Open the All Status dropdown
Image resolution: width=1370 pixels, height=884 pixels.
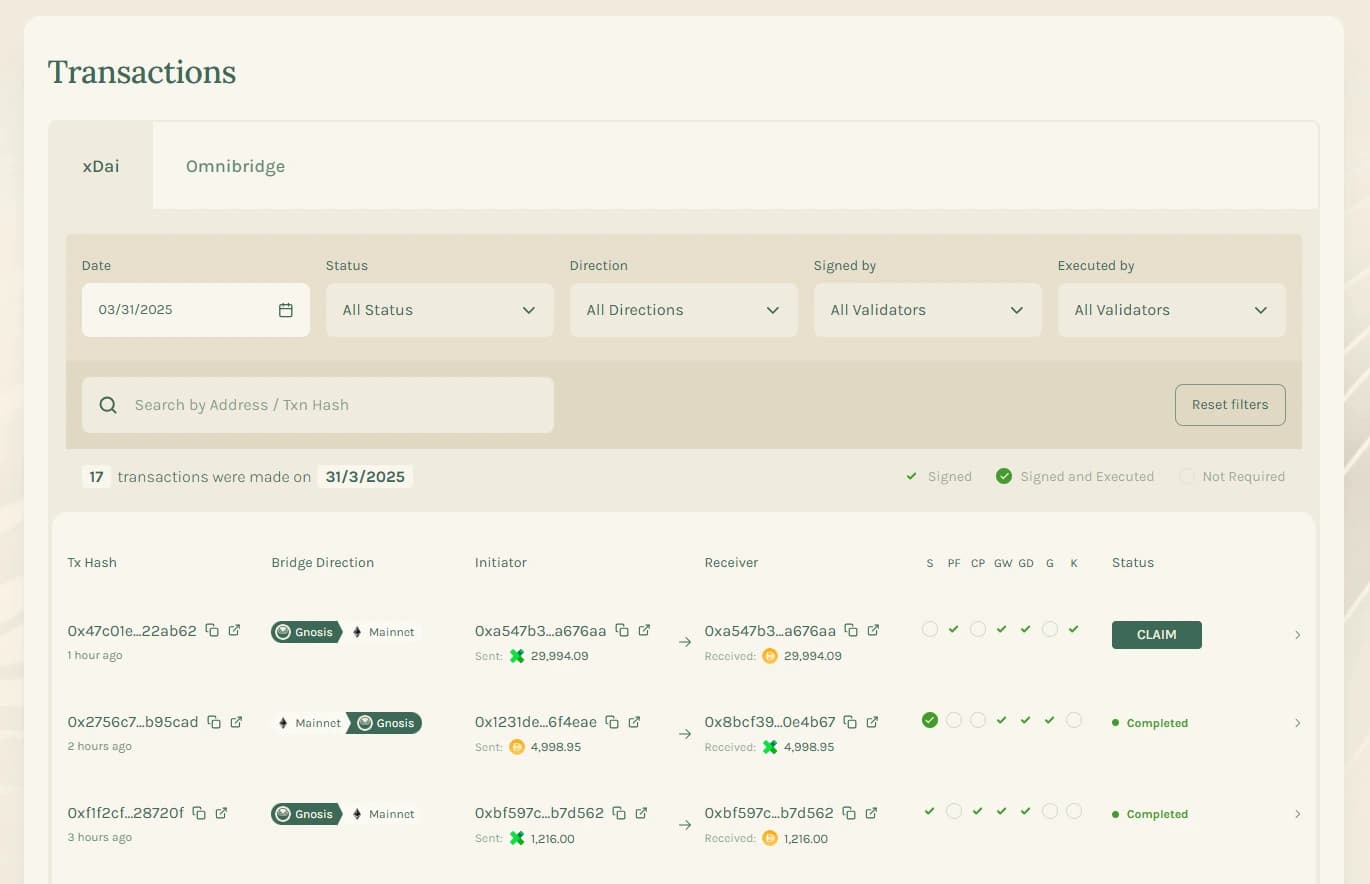coord(439,310)
